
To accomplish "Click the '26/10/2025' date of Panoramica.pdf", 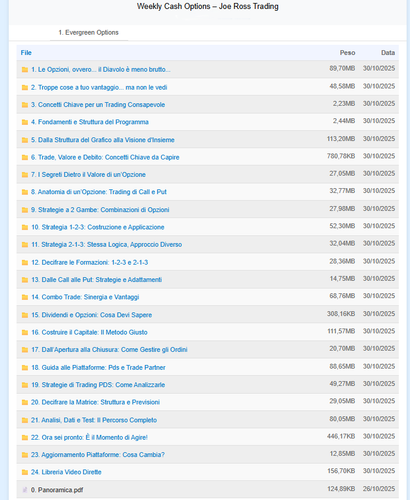I will [379, 489].
